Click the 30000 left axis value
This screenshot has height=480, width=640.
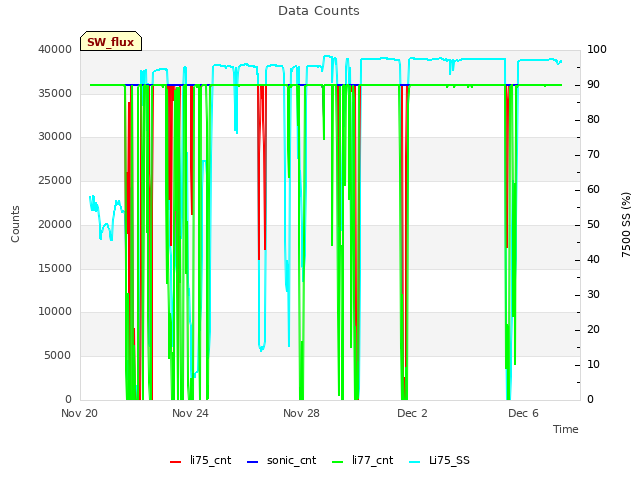tap(55, 137)
